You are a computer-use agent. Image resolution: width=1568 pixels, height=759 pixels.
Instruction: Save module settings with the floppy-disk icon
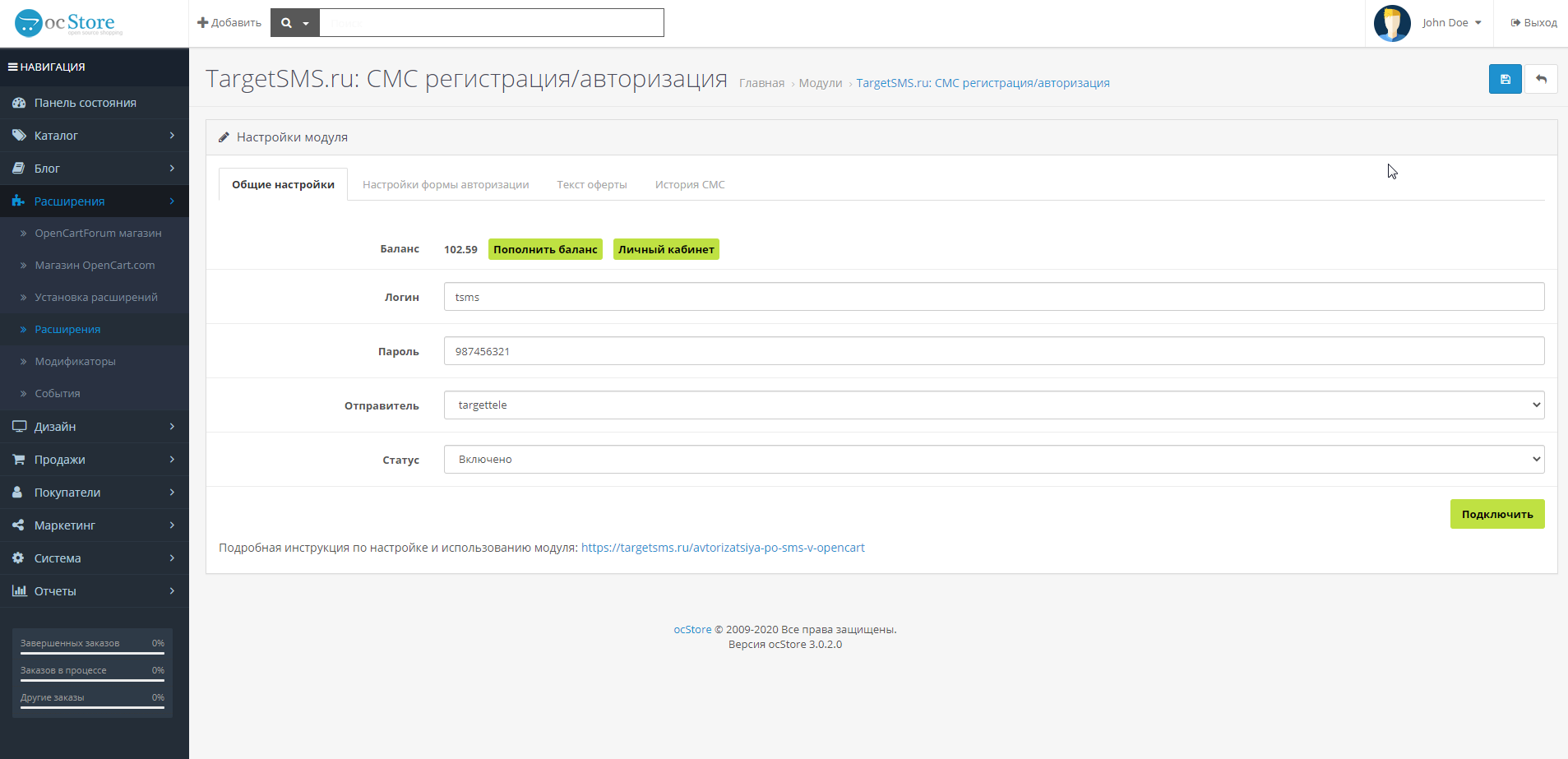coord(1505,79)
